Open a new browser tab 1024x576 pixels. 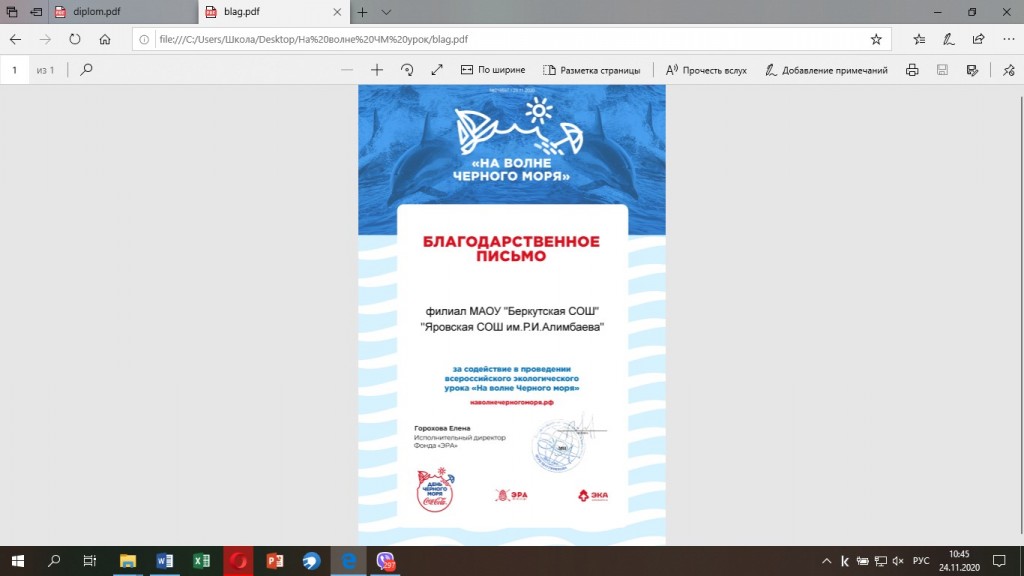pyautogui.click(x=362, y=12)
